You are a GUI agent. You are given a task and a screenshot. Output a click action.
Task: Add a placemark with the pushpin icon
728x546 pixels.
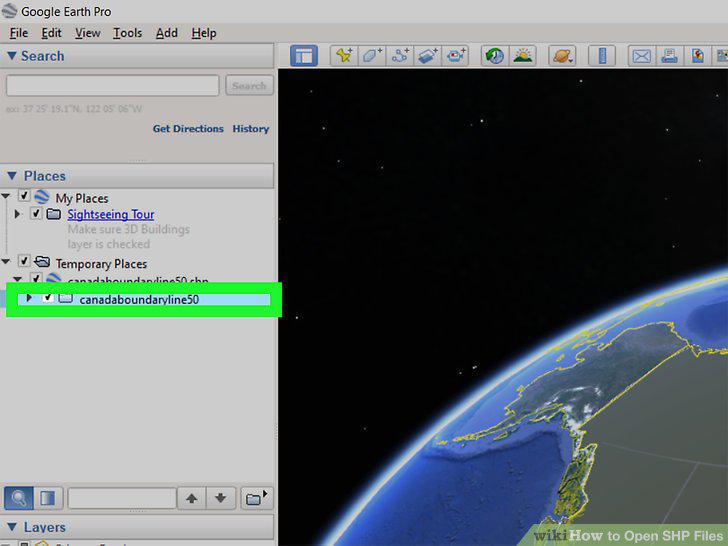point(344,56)
